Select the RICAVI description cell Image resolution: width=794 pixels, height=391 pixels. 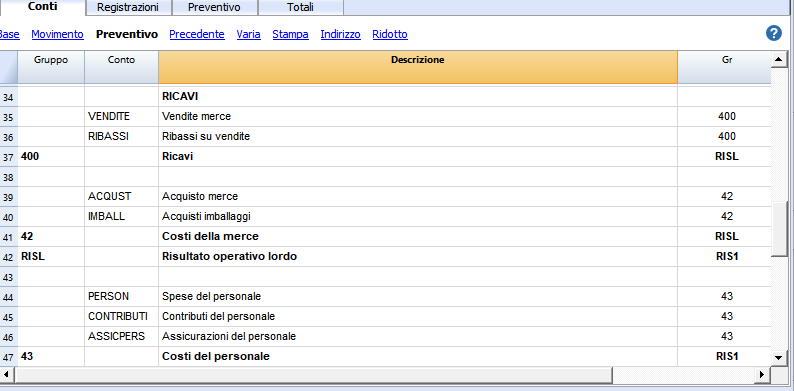pos(418,96)
